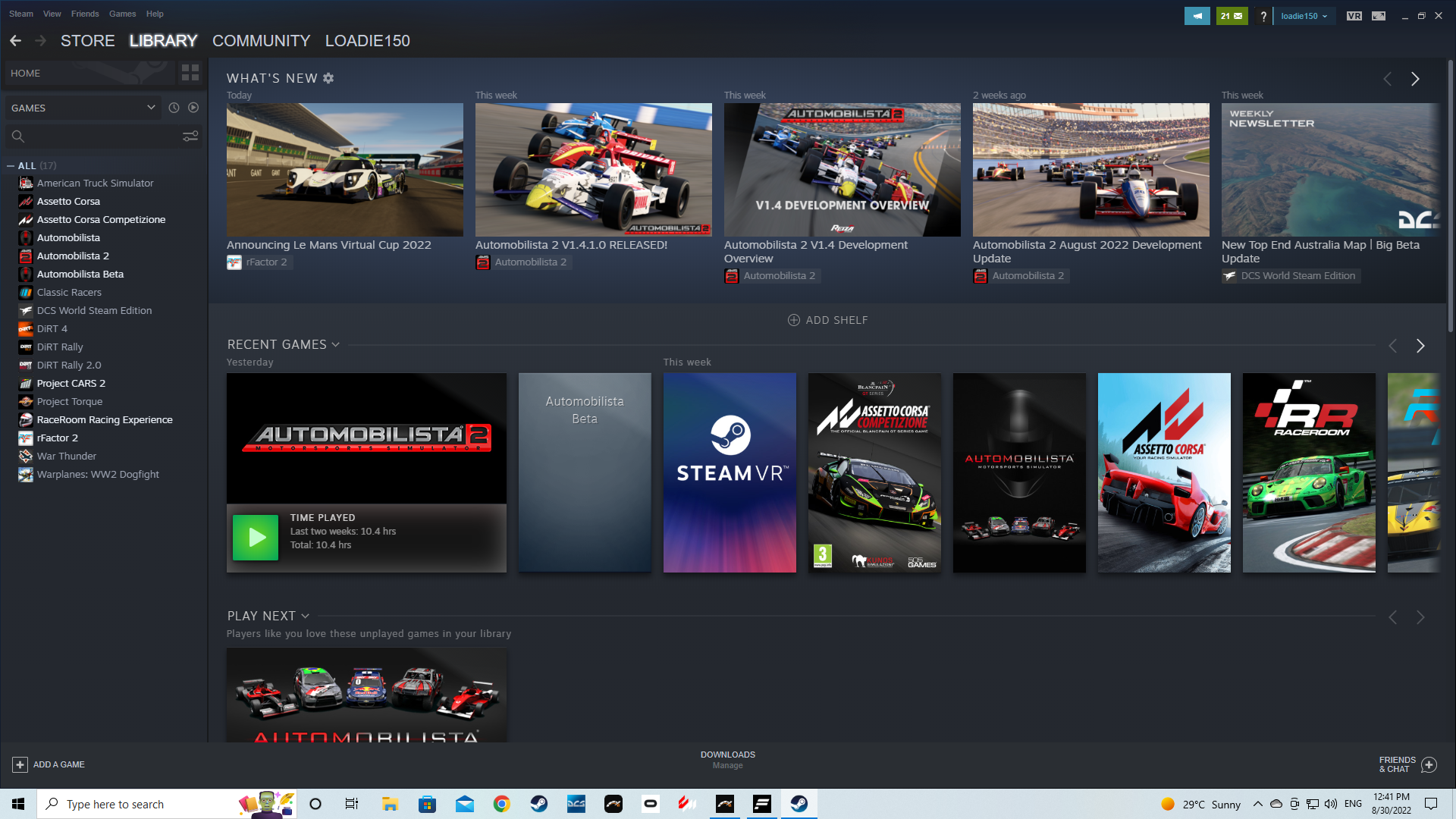1456x819 pixels.
Task: Open SteamVR cover in Recent Games
Action: click(730, 472)
